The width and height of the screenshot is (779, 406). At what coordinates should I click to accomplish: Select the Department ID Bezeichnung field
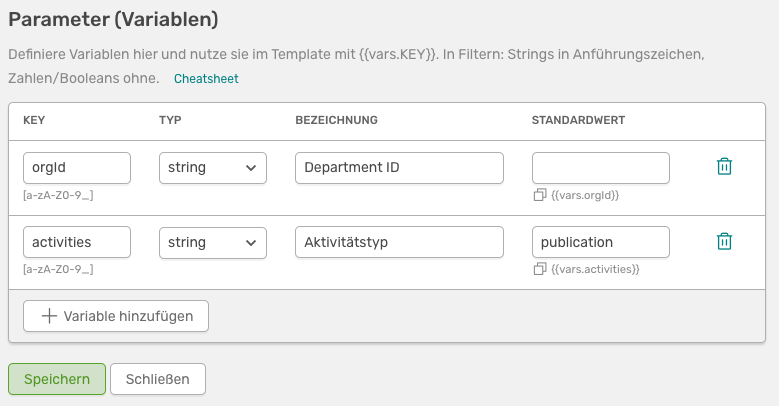point(399,168)
